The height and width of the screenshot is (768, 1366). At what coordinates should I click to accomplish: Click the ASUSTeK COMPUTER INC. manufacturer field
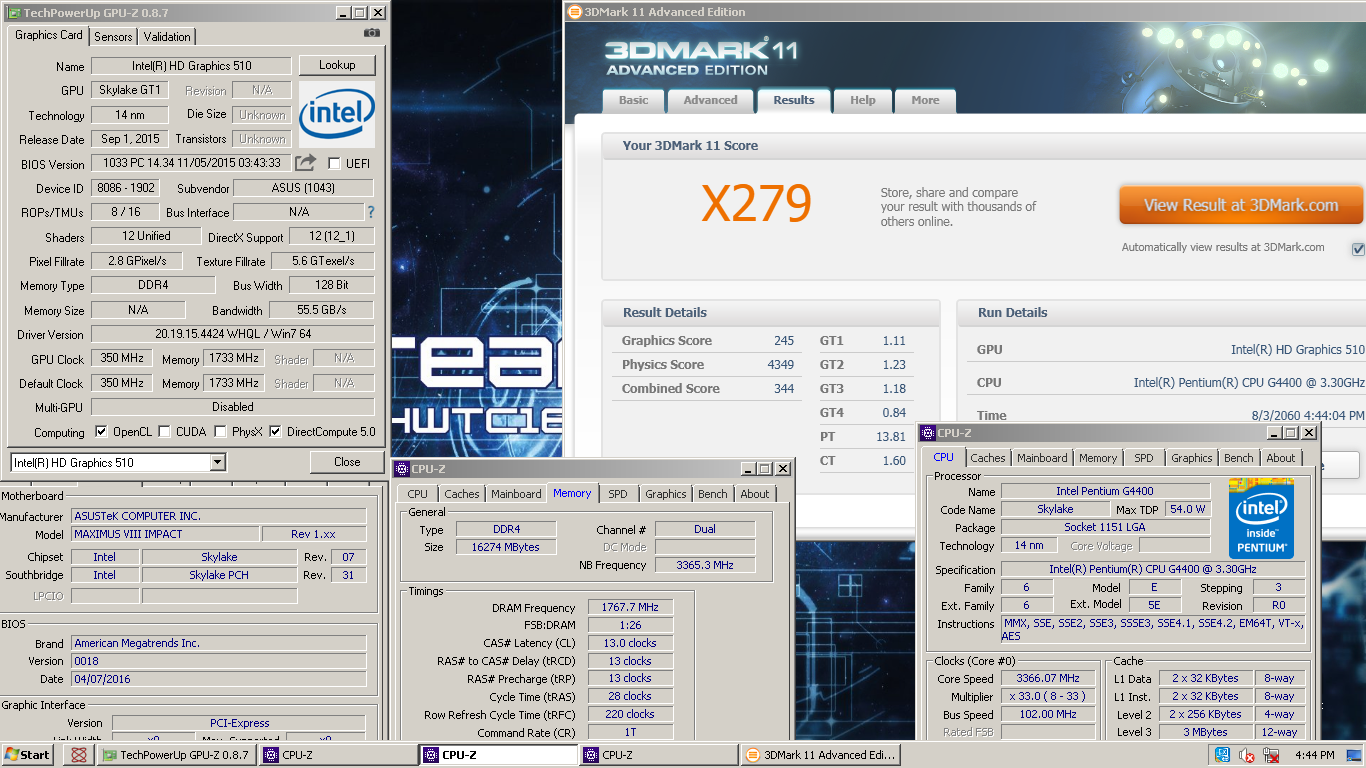coord(218,516)
